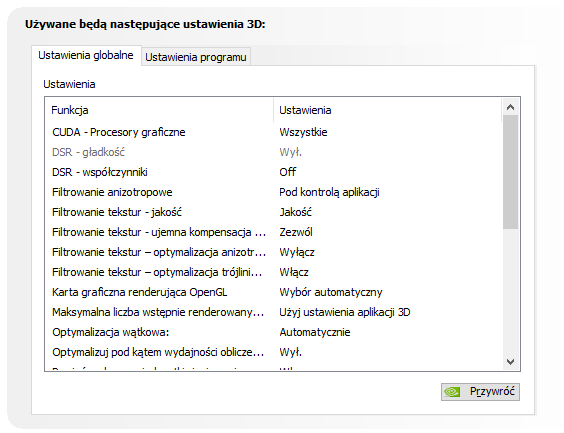
Task: Click the scroll down arrow of settings list
Action: point(510,362)
